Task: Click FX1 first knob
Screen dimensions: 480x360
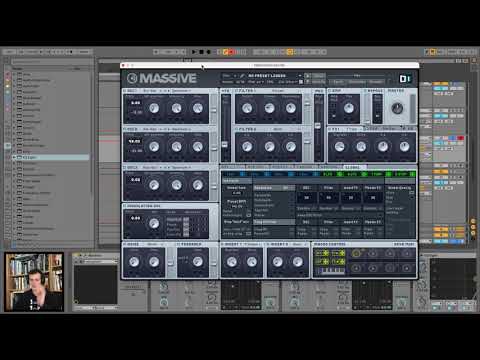Action: click(x=340, y=147)
